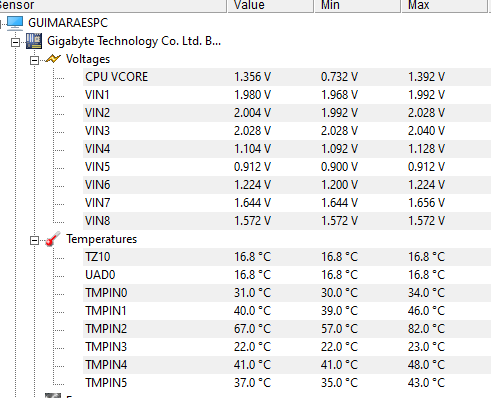Image resolution: width=491 pixels, height=398 pixels.
Task: Collapse the Gigabyte Technology node
Action: point(15,42)
